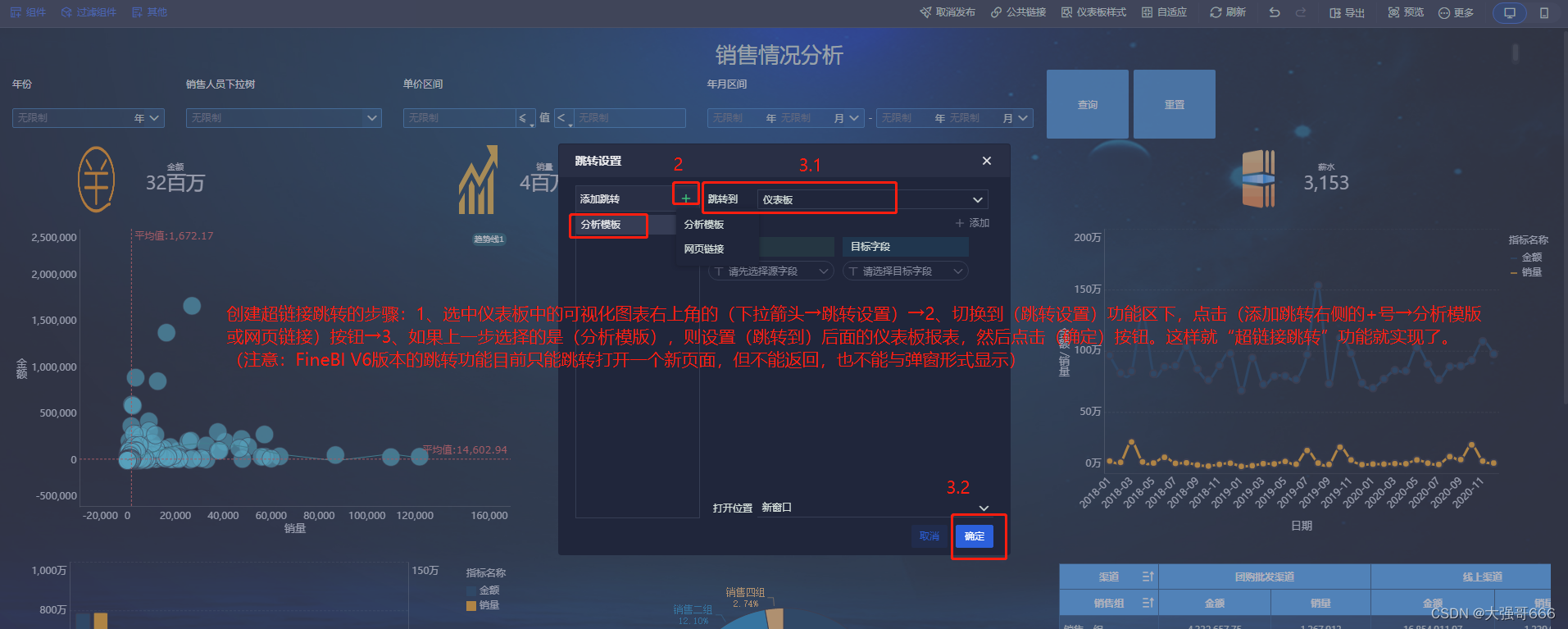
Task: Click 销量 legend swatch in the bar chart
Action: [x=471, y=605]
